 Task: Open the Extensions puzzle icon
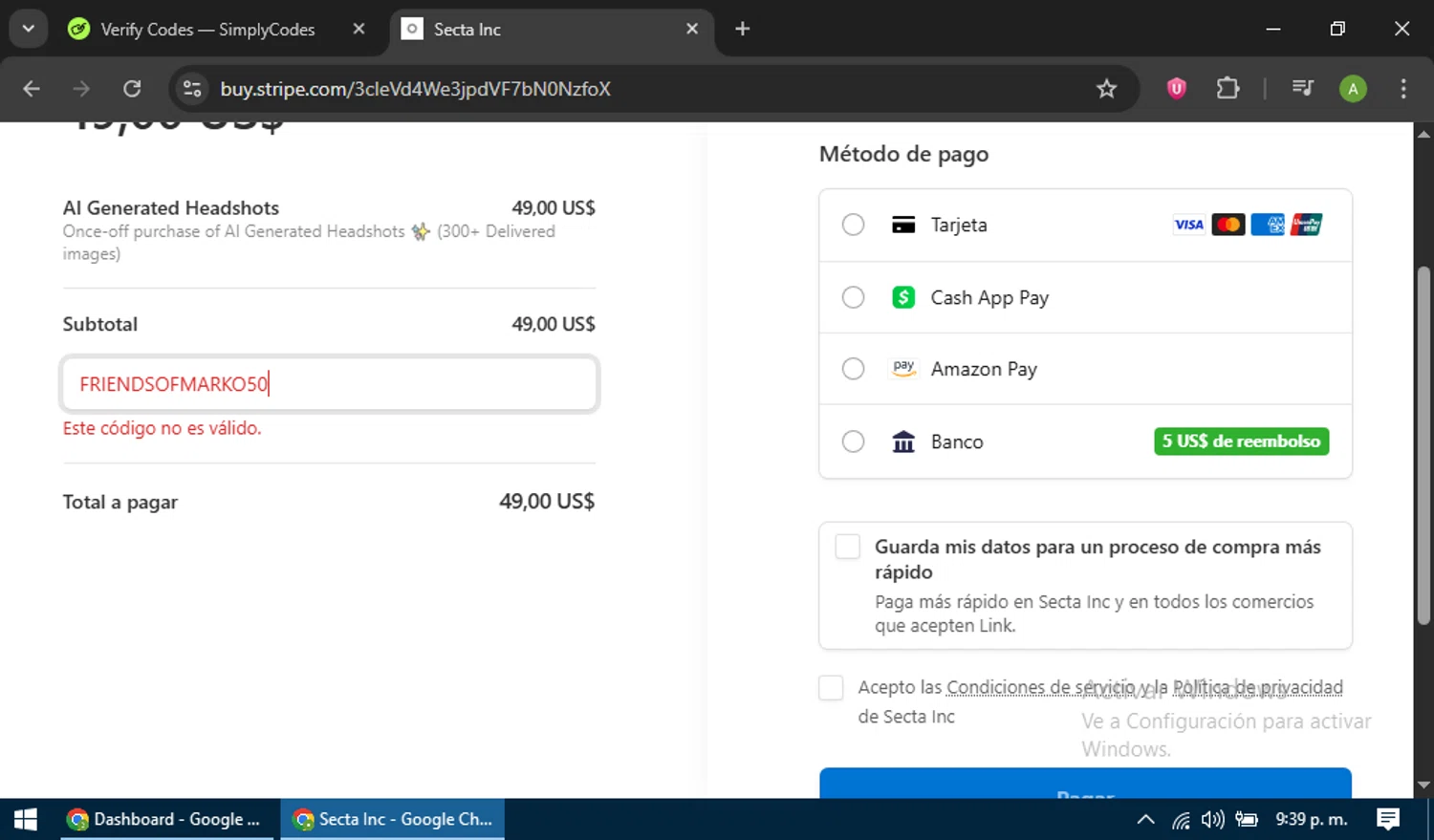coord(1228,89)
